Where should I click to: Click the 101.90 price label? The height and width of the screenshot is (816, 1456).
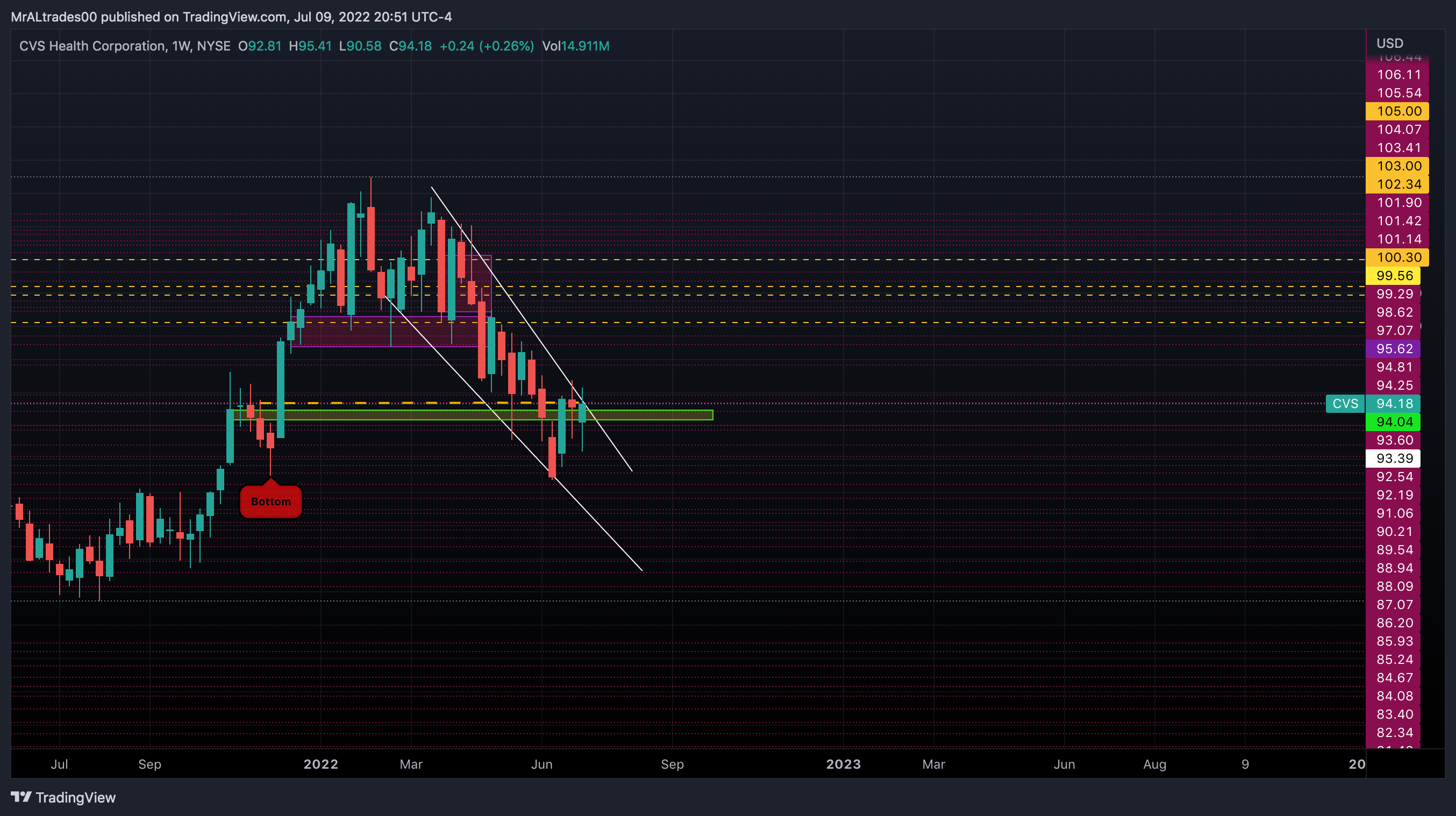coord(1397,202)
